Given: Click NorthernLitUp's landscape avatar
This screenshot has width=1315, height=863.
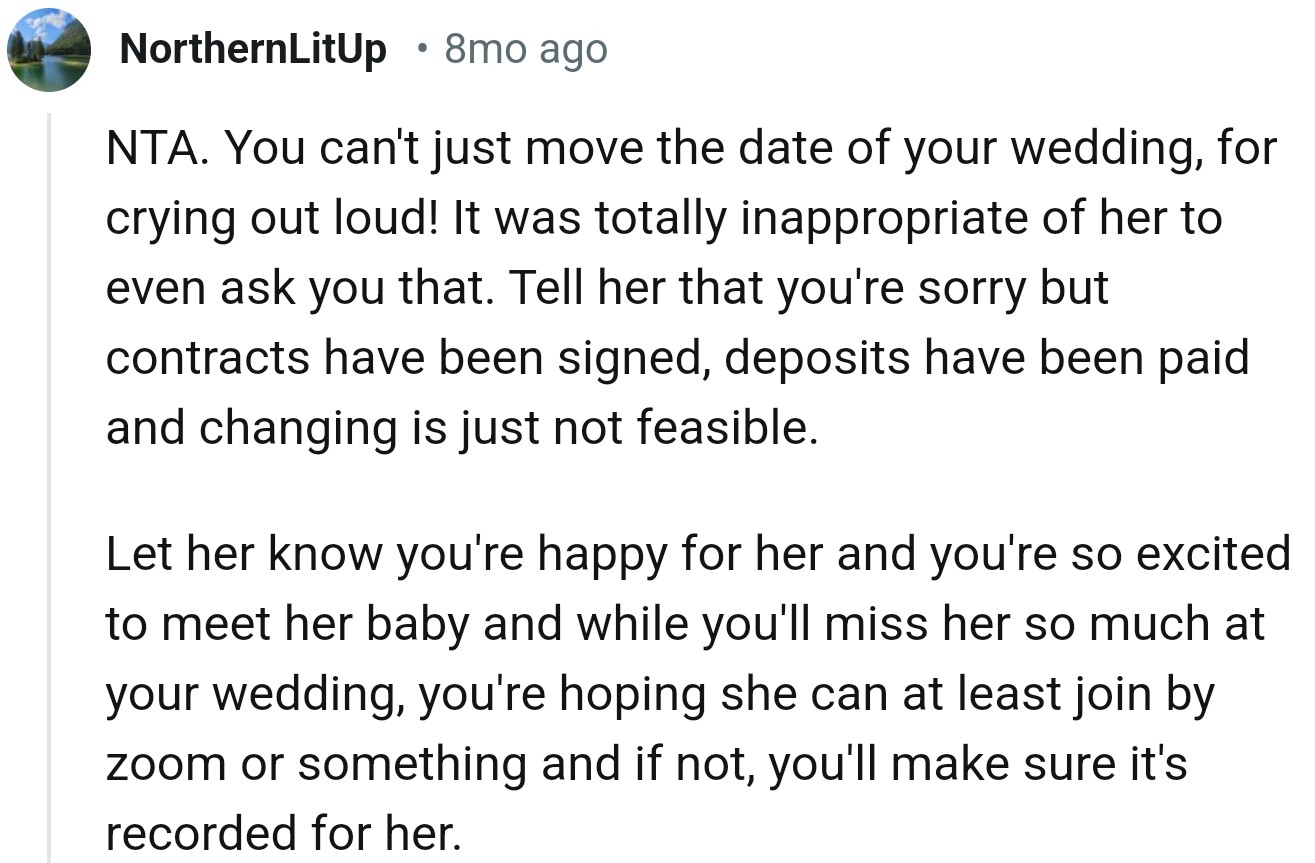Looking at the screenshot, I should coord(49,50).
